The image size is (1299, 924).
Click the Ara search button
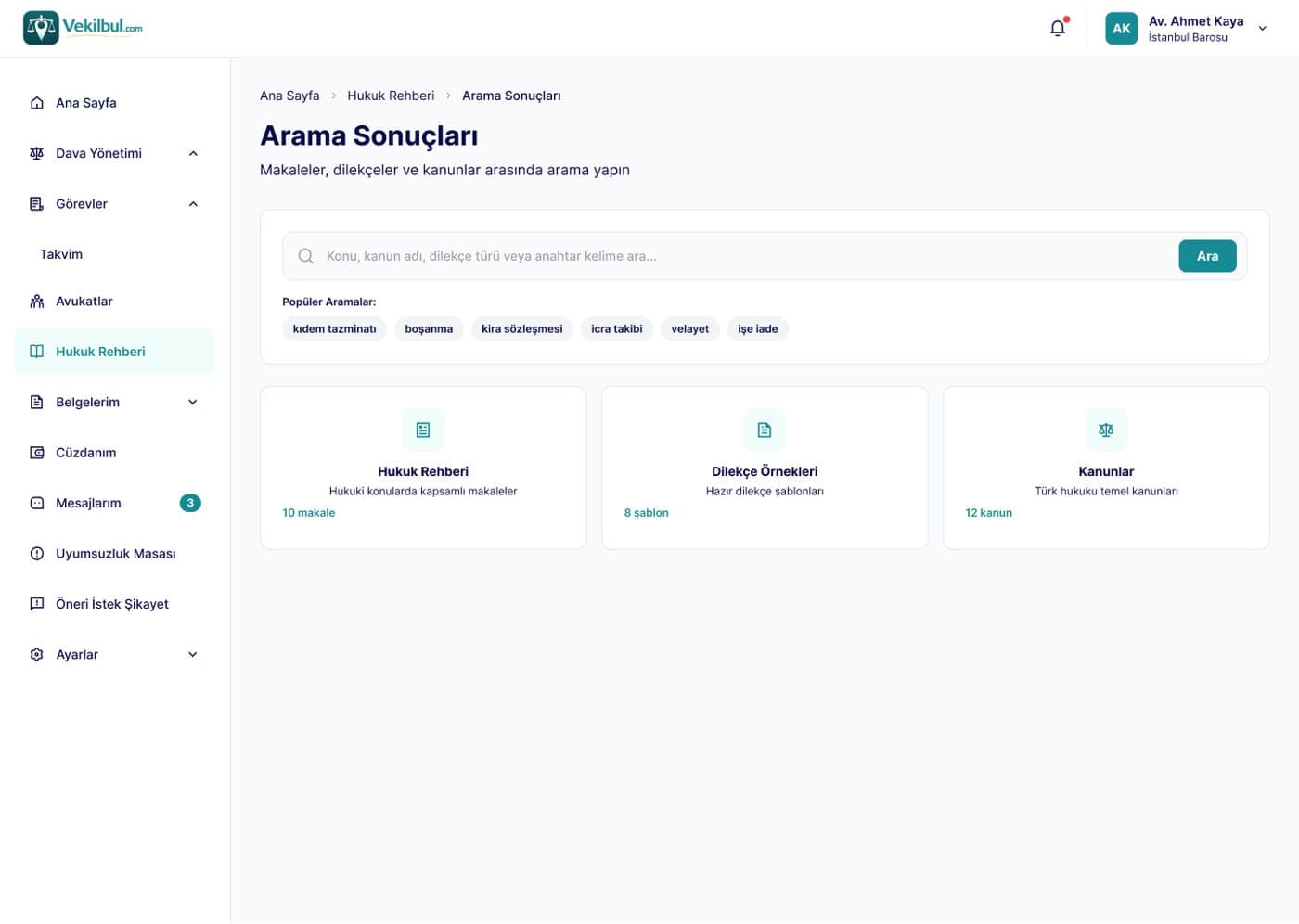click(1207, 256)
